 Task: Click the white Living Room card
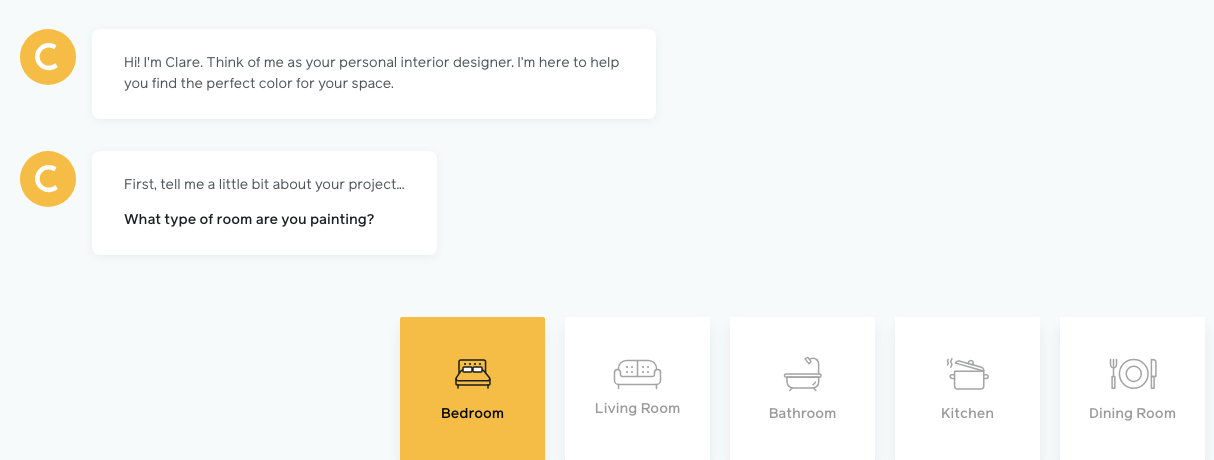click(x=637, y=389)
